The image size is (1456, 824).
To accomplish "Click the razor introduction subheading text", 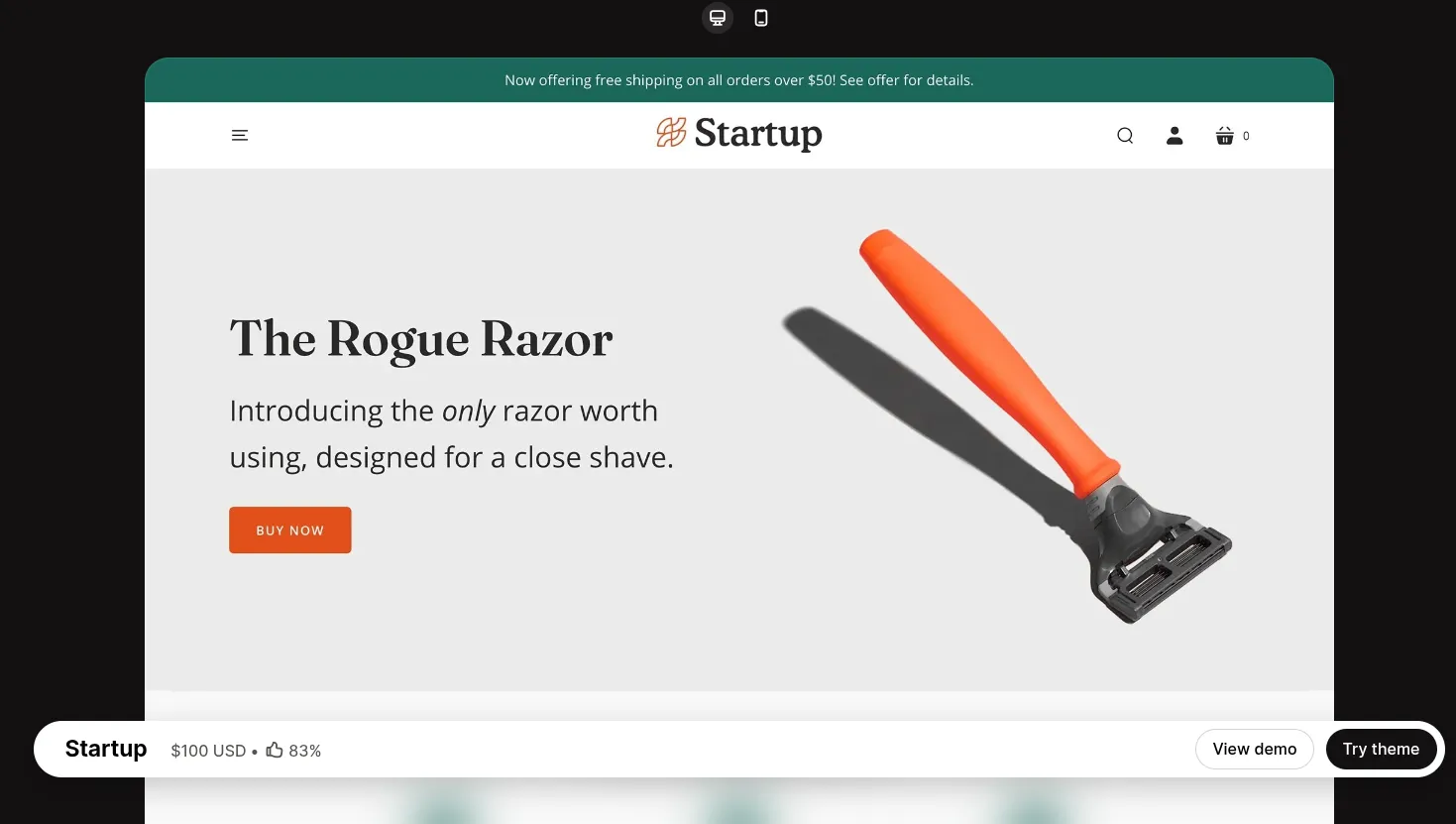I will click(x=452, y=434).
